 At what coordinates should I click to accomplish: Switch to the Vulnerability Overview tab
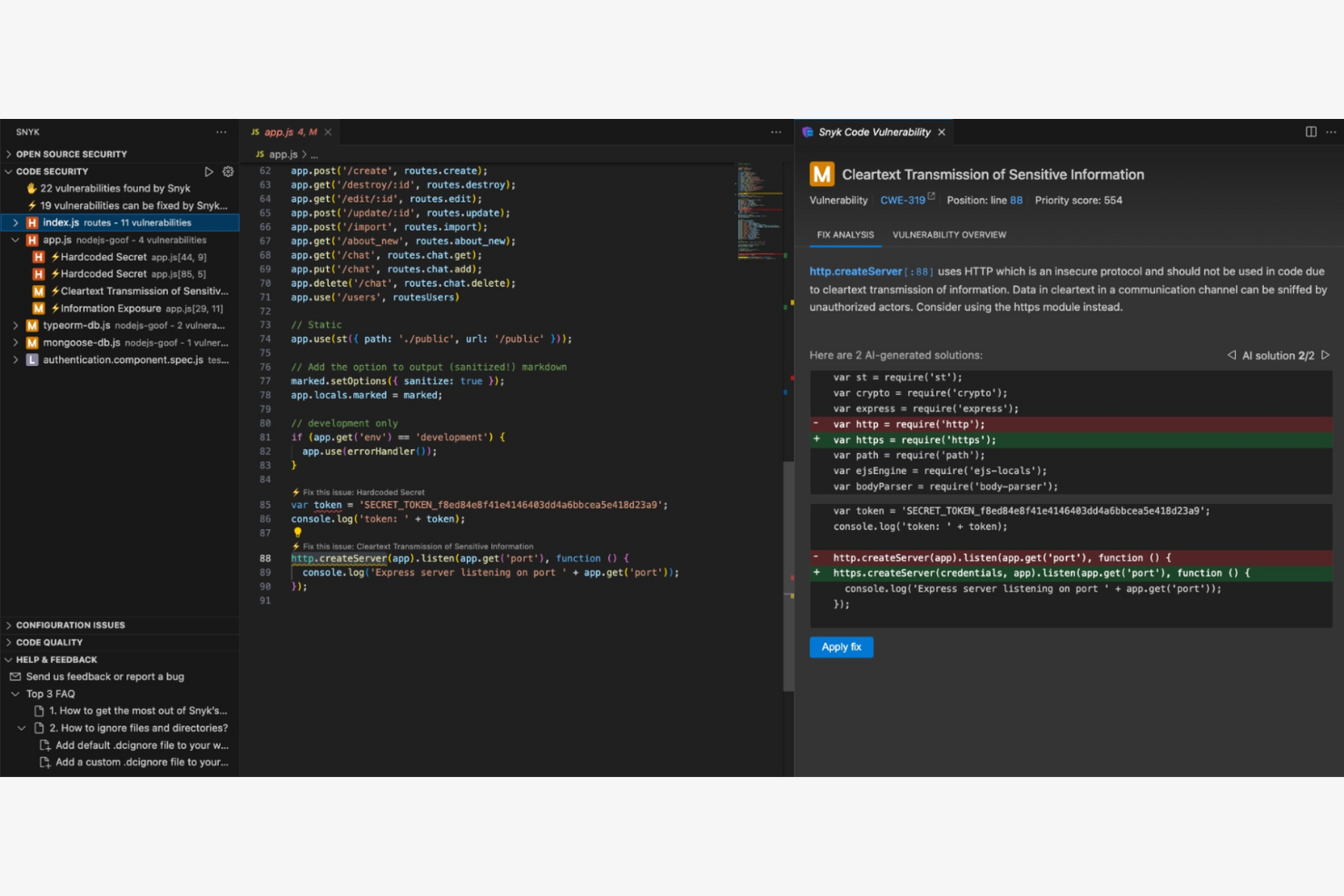(949, 234)
